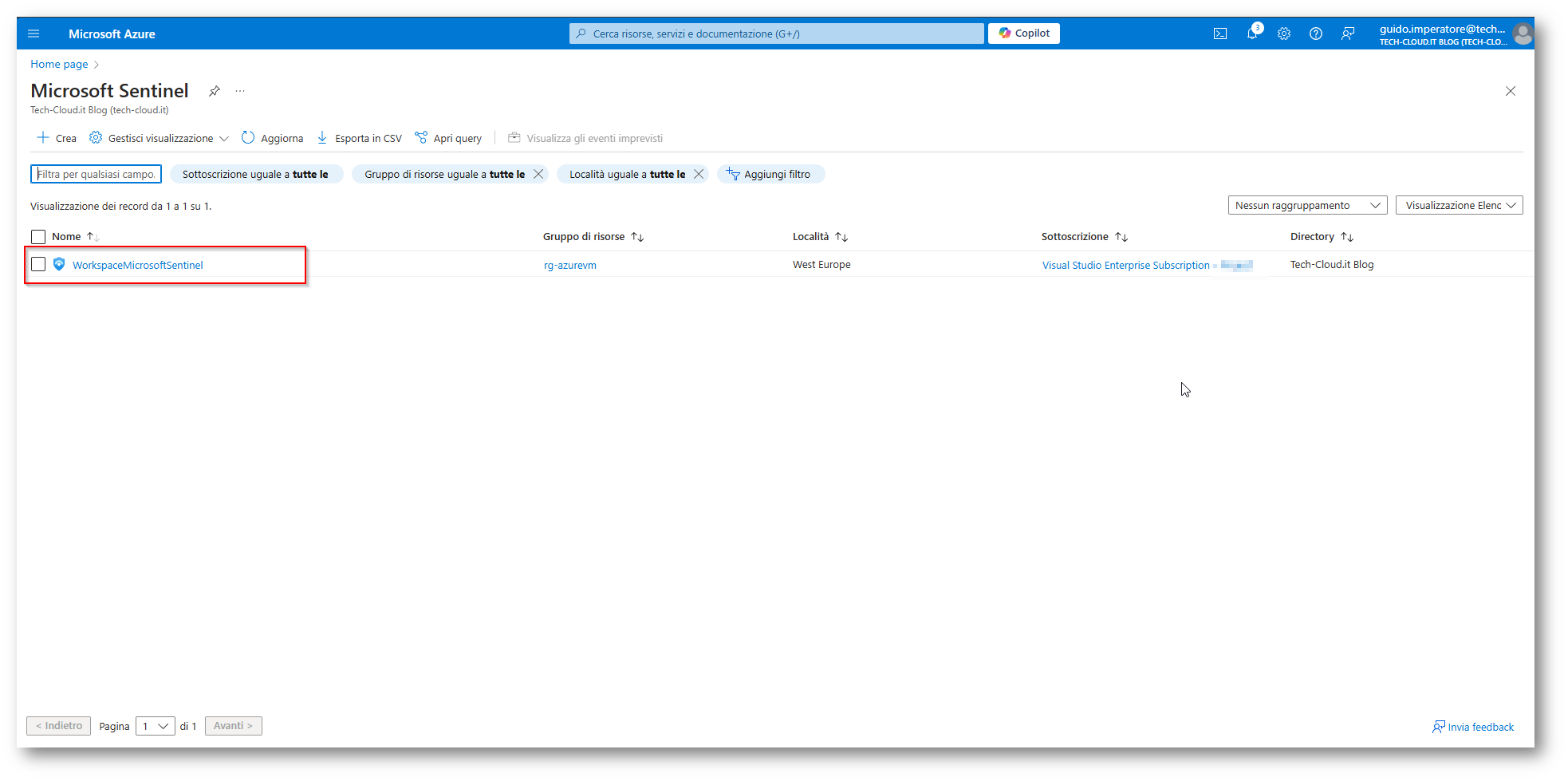Toggle the select-all checkbox in header
Viewport: 1568px width, 781px height.
38,237
